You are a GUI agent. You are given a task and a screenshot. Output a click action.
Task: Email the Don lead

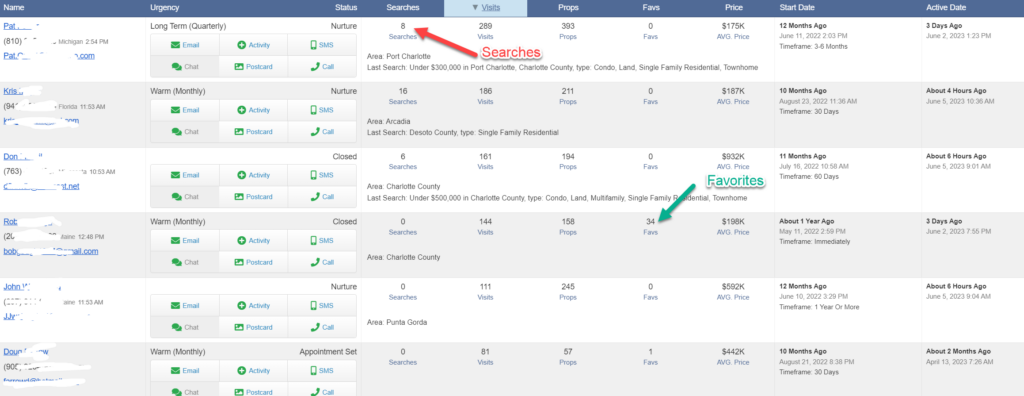185,175
